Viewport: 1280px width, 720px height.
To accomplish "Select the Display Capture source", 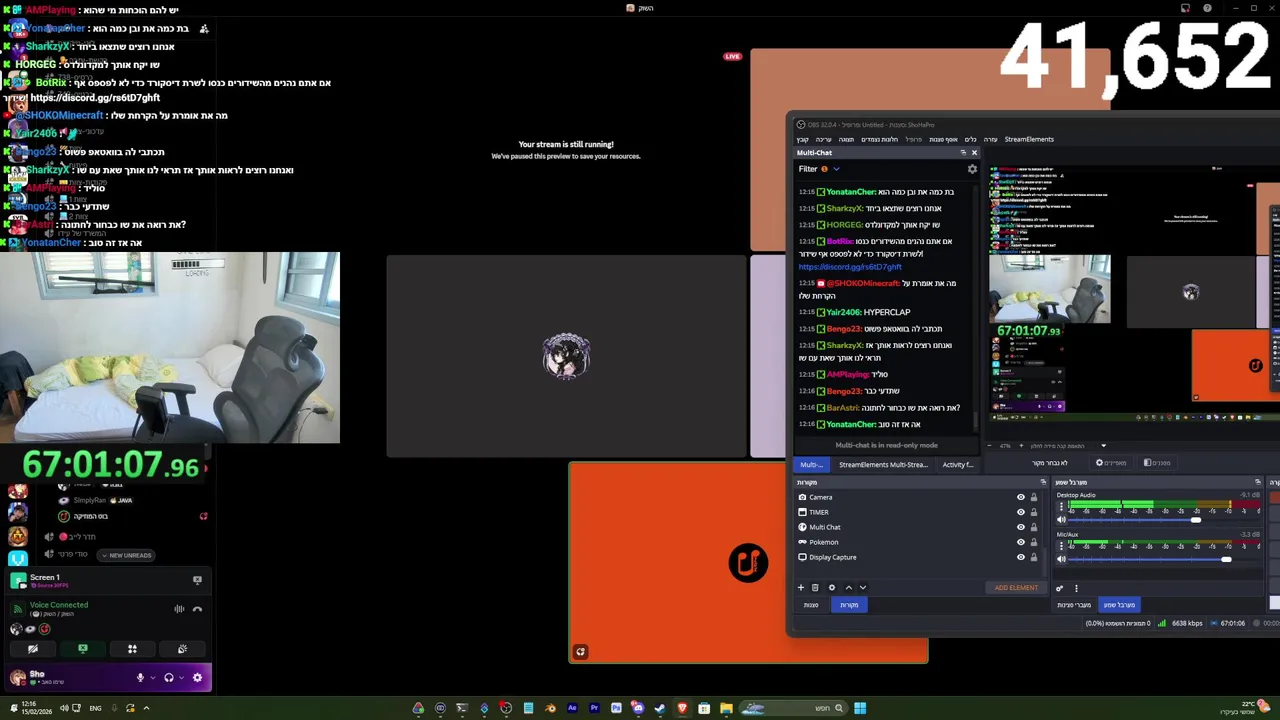I will pos(832,557).
